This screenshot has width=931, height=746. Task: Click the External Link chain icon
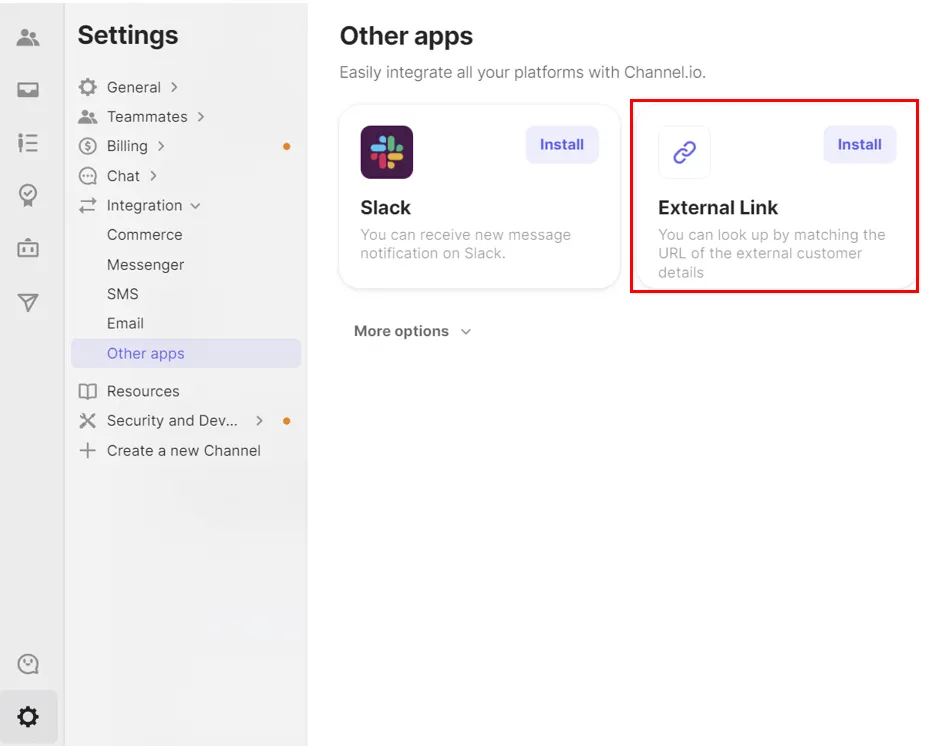(x=684, y=152)
